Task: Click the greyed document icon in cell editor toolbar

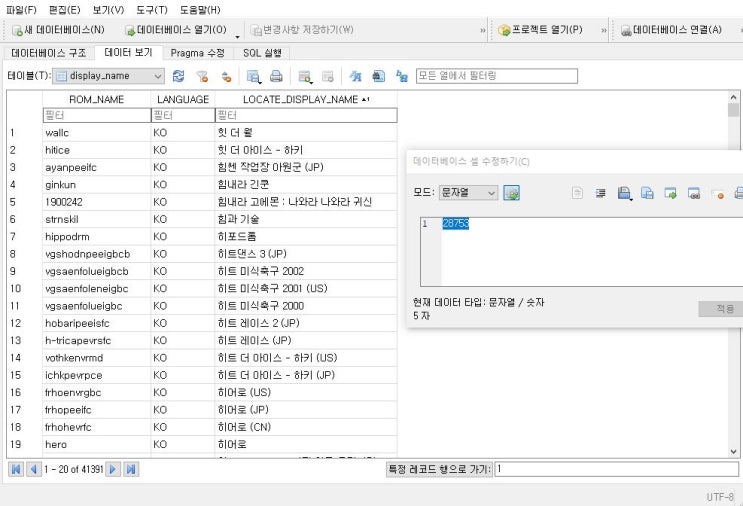Action: (x=577, y=193)
